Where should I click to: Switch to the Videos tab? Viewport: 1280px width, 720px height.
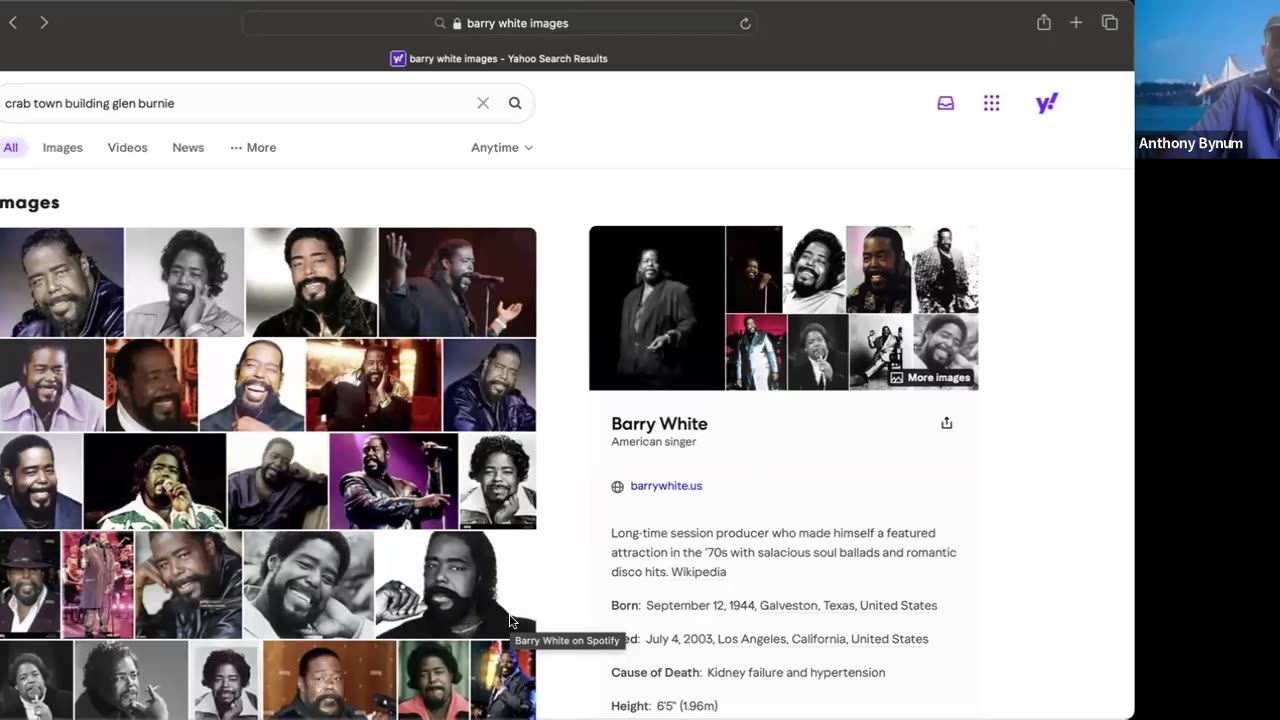point(127,147)
